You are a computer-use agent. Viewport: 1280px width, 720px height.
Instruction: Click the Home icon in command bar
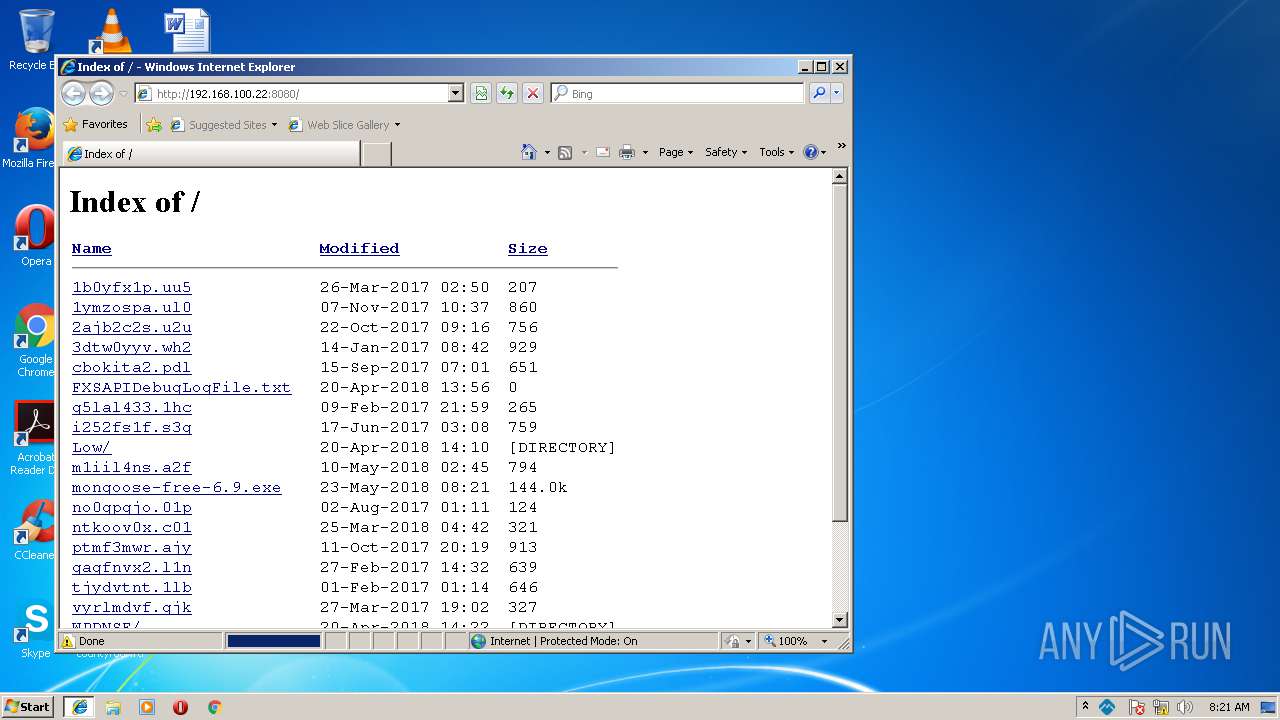tap(529, 152)
